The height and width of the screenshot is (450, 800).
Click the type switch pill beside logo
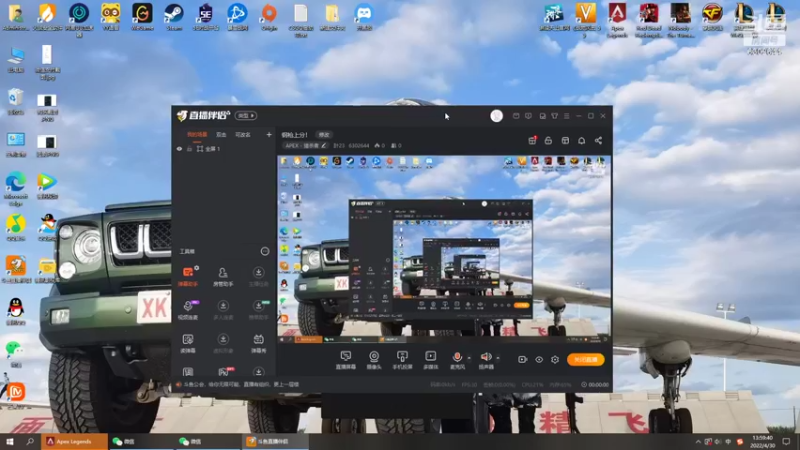tap(245, 116)
